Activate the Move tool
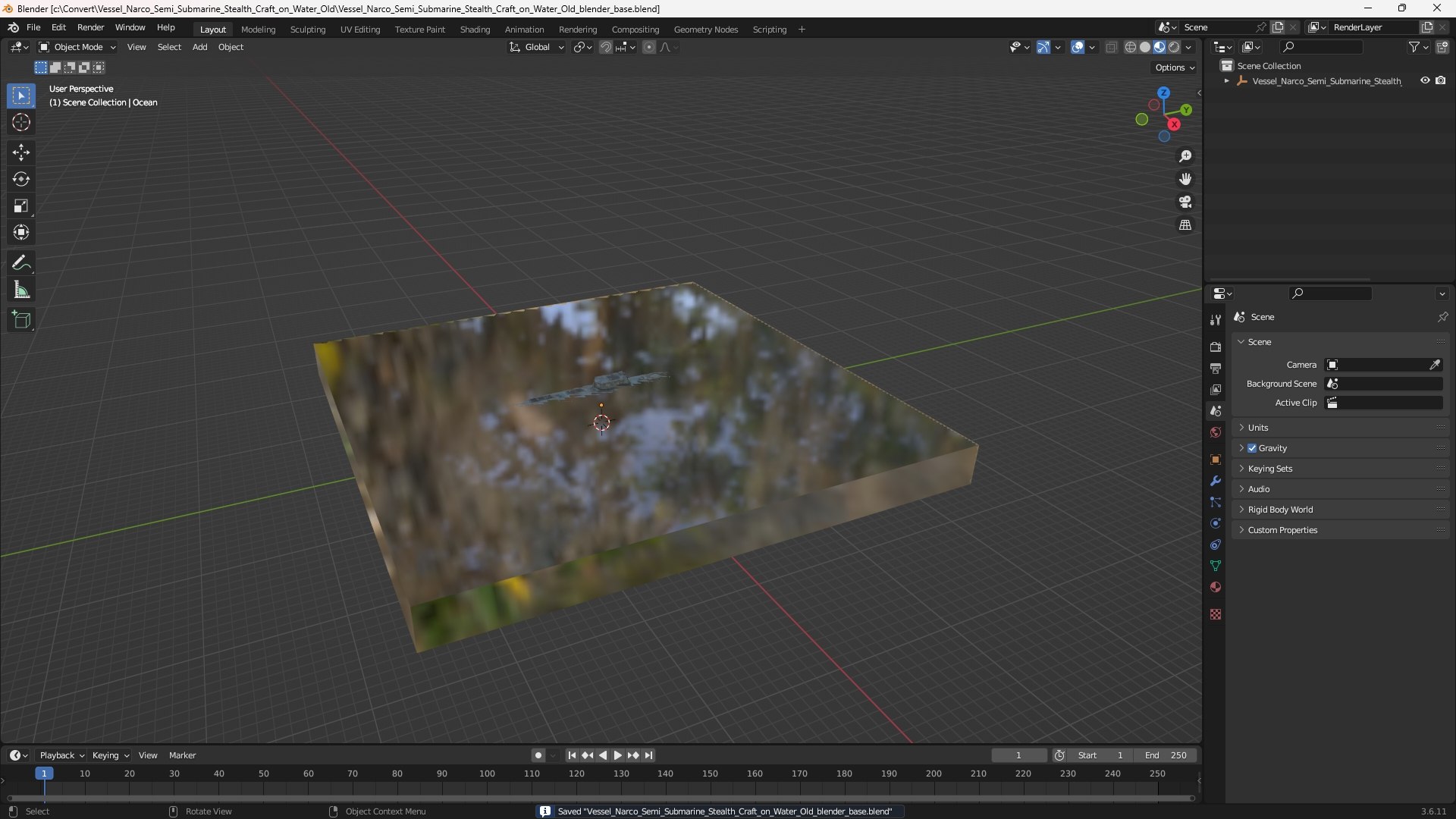The height and width of the screenshot is (819, 1456). (21, 152)
